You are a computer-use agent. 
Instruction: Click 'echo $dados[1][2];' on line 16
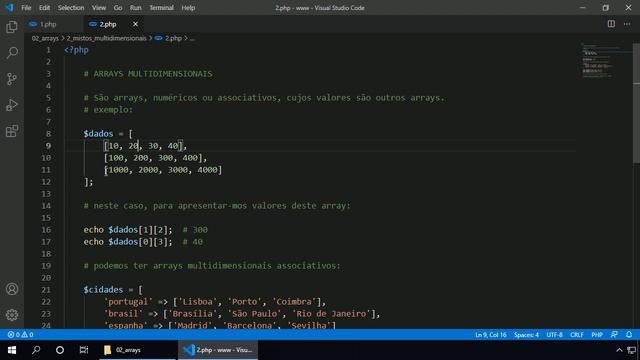click(x=128, y=230)
